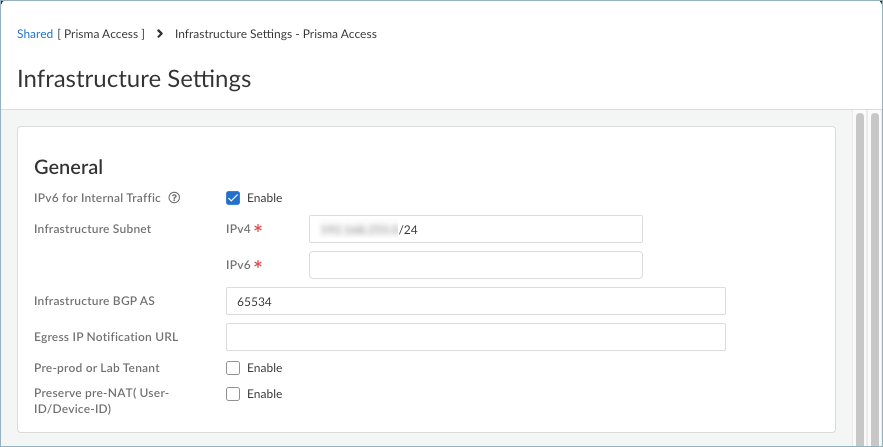Open the Shared breadcrumb link
Viewport: 883px width, 447px height.
[35, 34]
